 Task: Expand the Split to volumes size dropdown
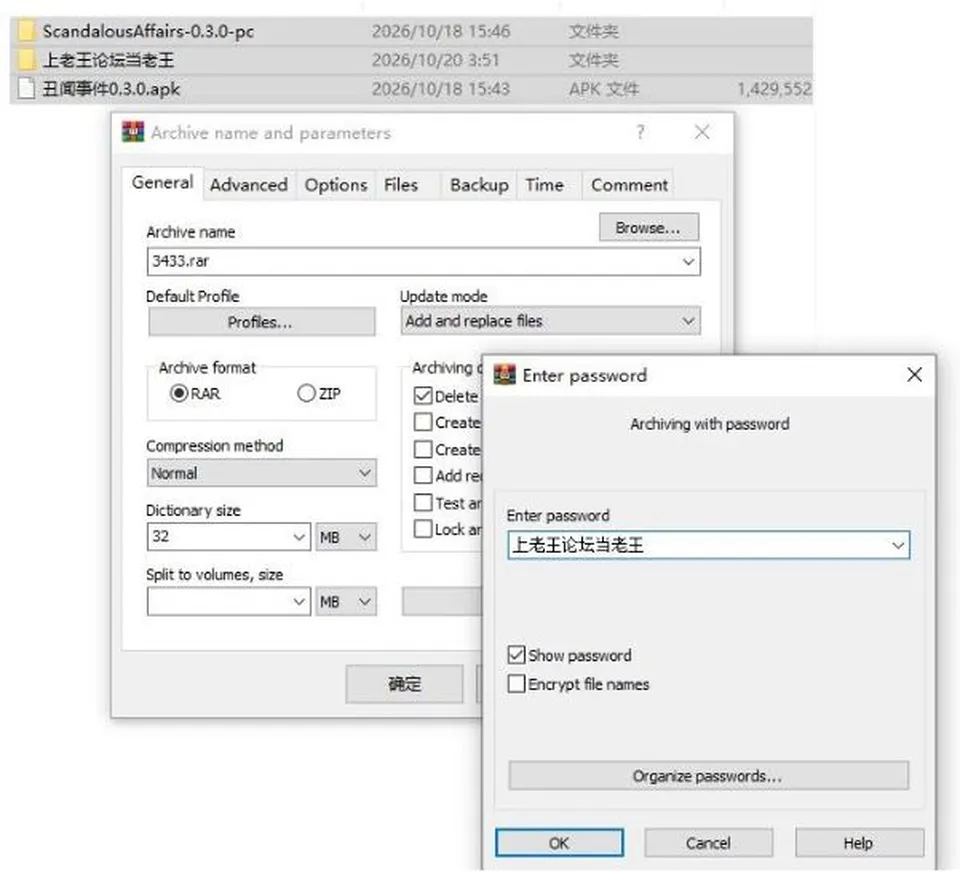(299, 602)
